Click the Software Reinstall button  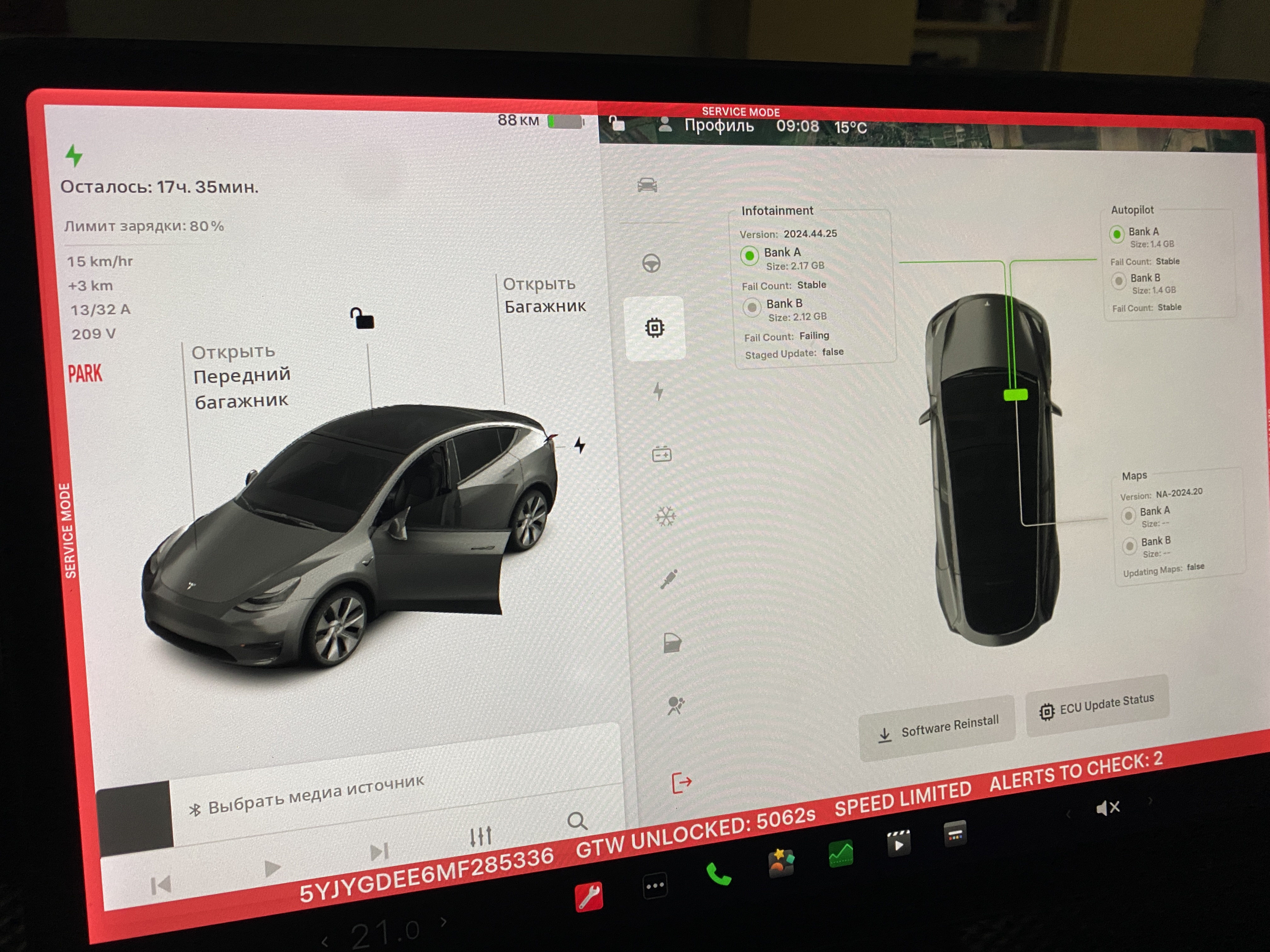click(937, 729)
